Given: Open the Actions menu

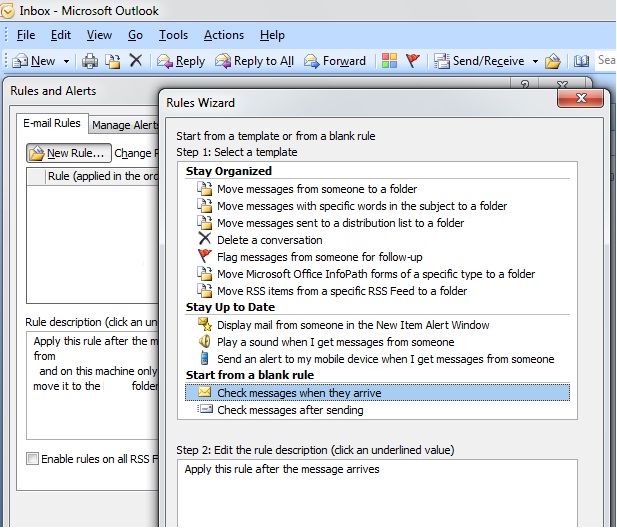Looking at the screenshot, I should 223,35.
